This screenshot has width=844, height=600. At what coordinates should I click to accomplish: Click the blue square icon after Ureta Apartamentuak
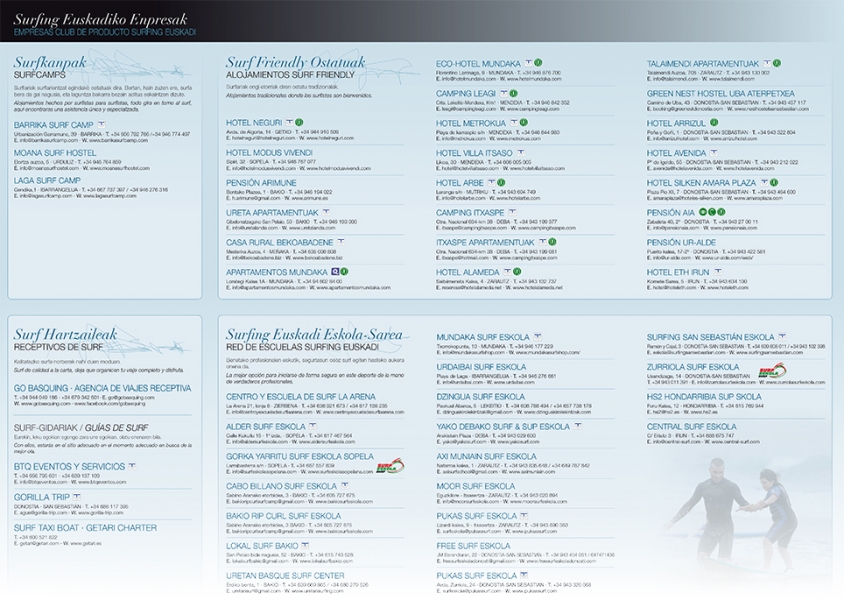(x=326, y=212)
